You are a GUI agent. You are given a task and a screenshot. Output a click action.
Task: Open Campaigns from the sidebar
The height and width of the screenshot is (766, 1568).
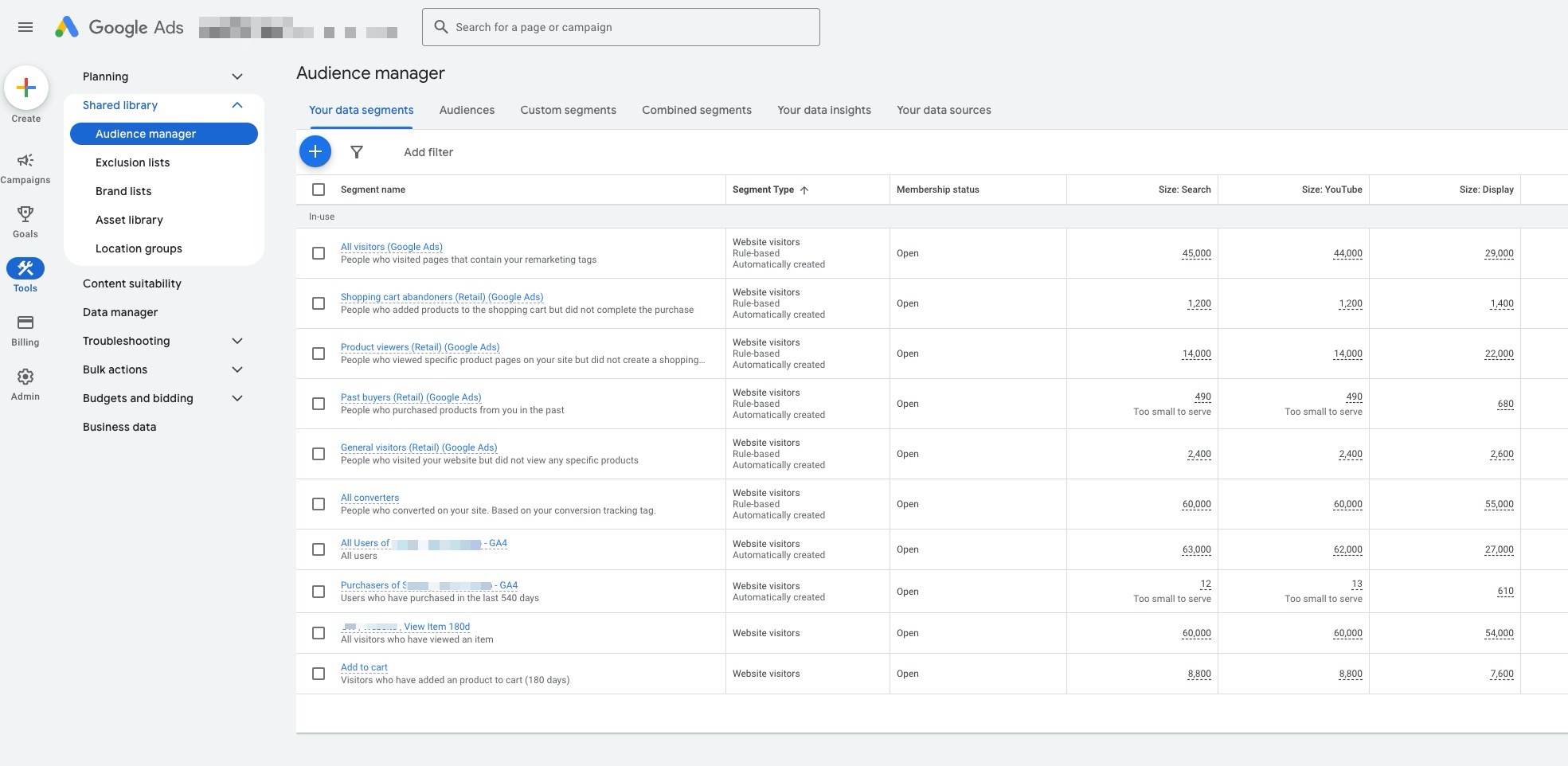25,168
